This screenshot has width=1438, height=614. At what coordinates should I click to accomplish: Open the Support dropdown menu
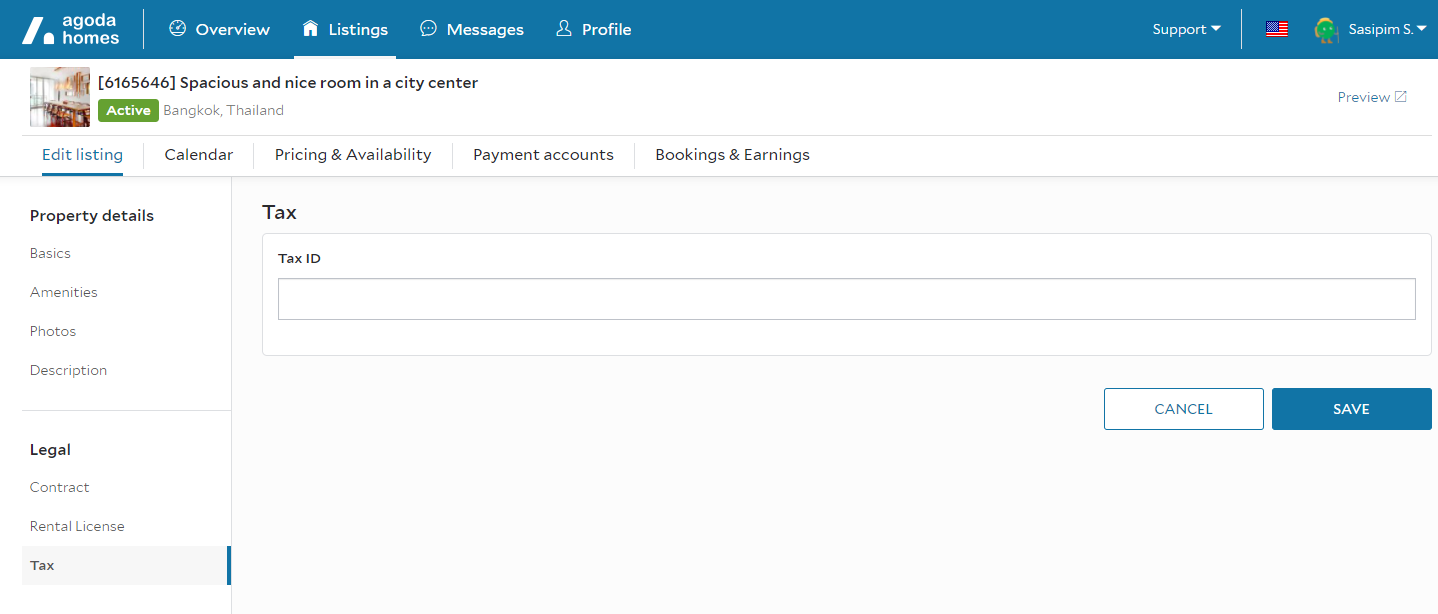[1186, 29]
